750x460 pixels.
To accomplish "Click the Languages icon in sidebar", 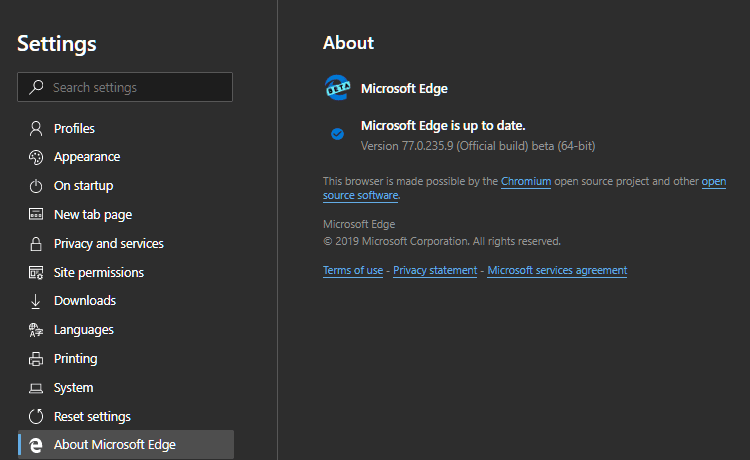I will click(x=36, y=330).
